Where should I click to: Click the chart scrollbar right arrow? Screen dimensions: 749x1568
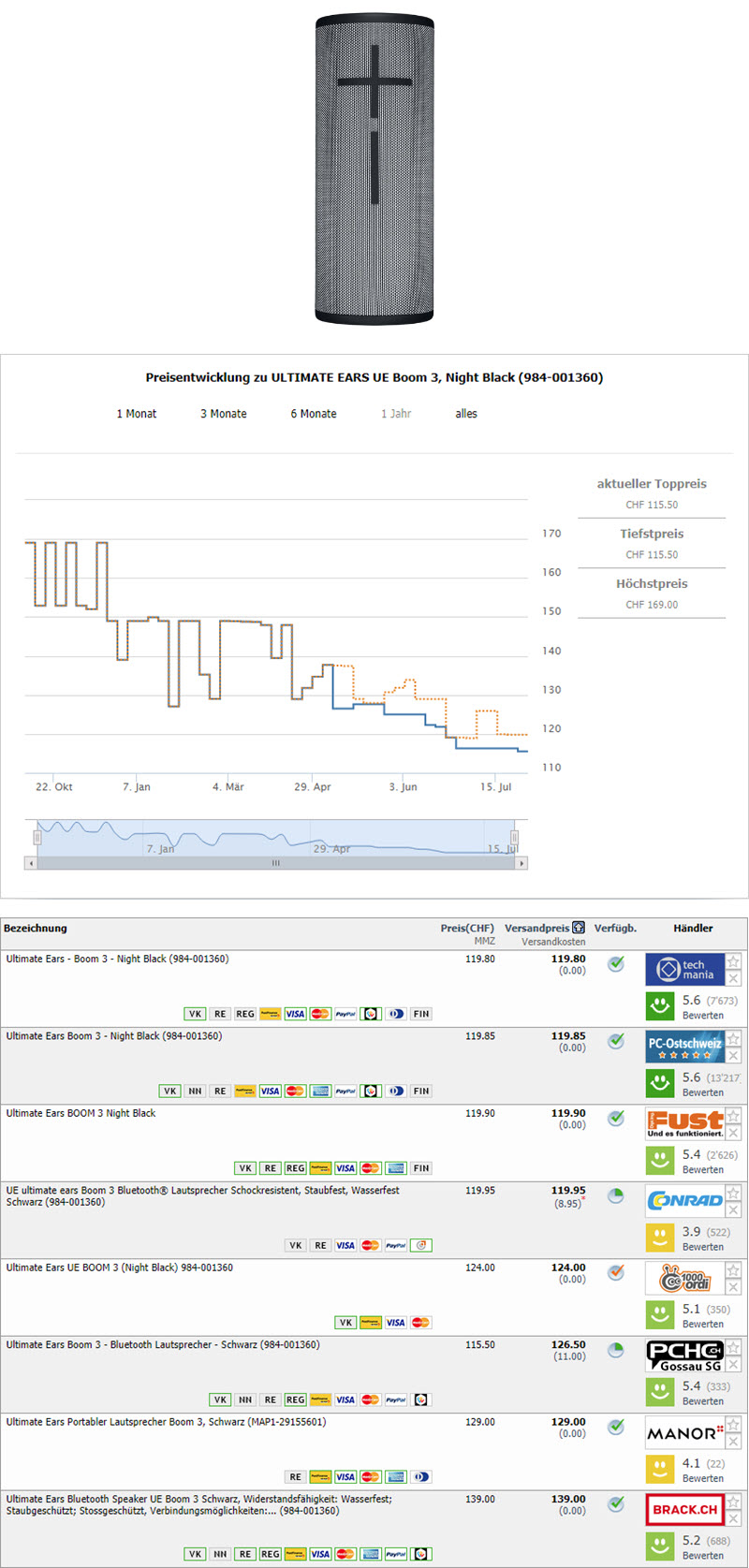(x=521, y=863)
